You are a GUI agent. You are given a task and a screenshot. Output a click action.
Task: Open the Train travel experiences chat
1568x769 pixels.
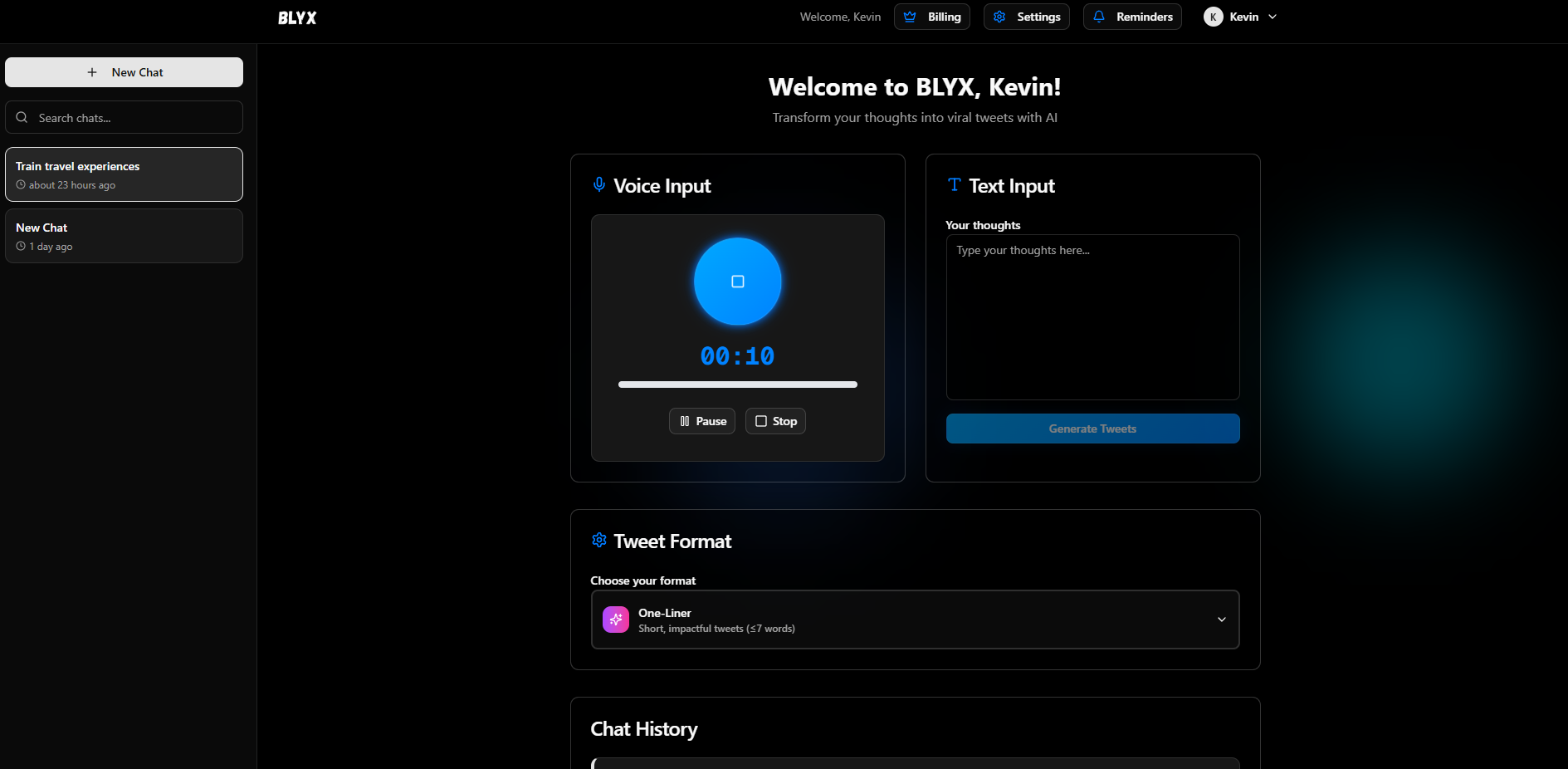[x=124, y=174]
